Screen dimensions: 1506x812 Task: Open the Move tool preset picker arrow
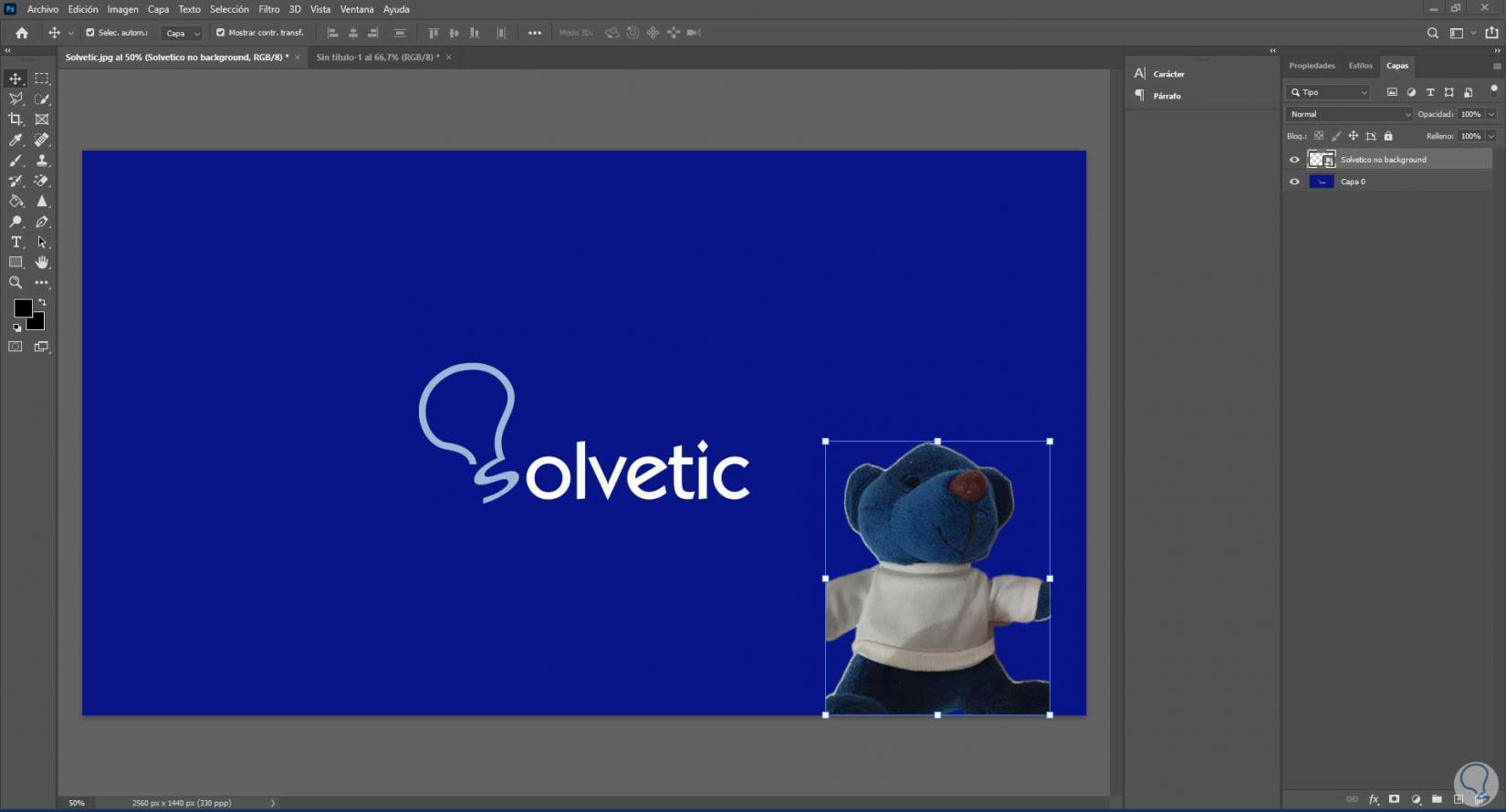point(71,33)
